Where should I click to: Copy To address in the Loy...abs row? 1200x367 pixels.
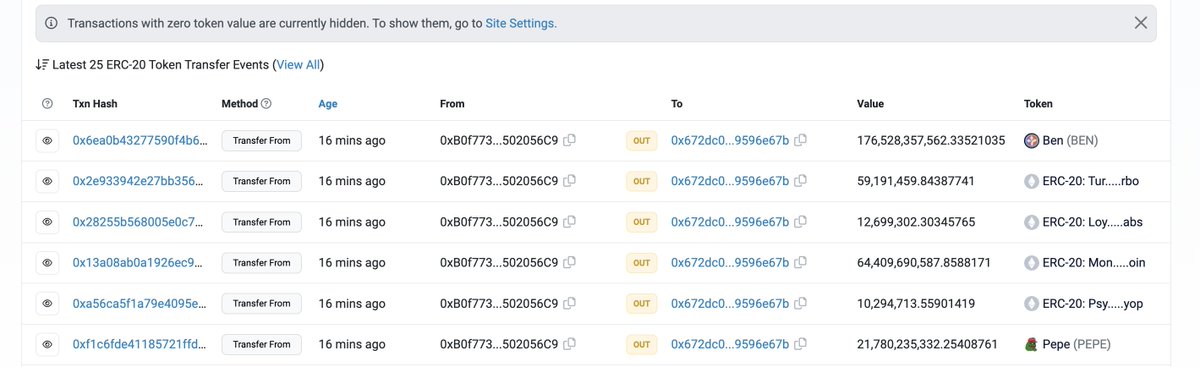coord(801,222)
